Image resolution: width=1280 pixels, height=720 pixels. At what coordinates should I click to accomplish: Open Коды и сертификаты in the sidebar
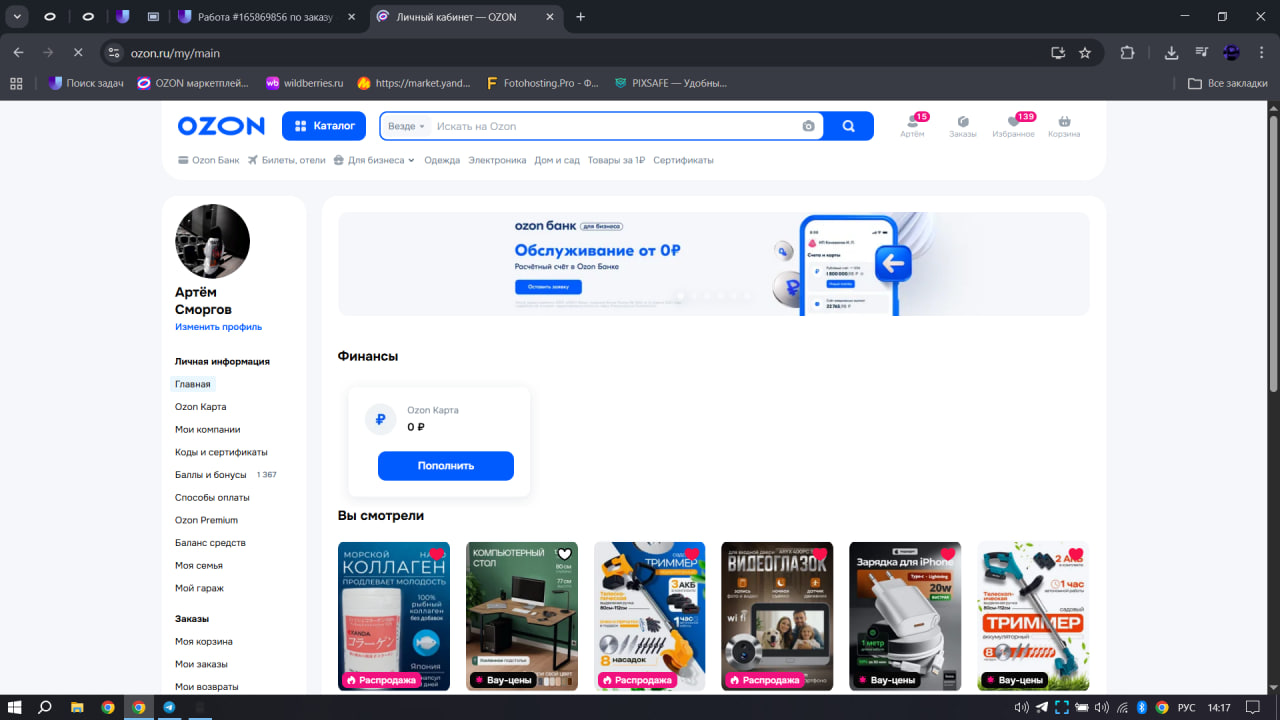pos(221,452)
